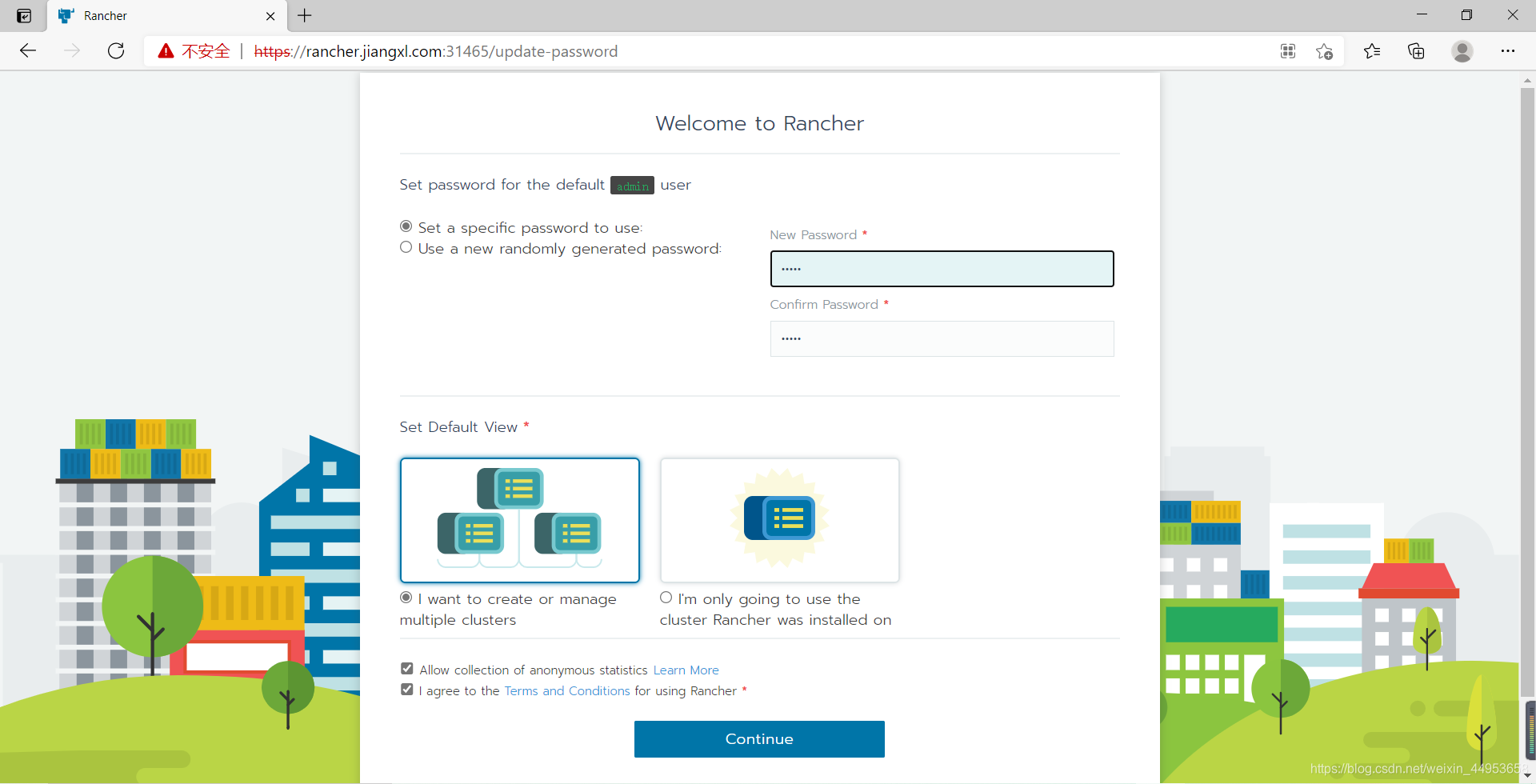Choose 'Use a new randomly generated password'
Screen dimensions: 1536x784
(406, 247)
